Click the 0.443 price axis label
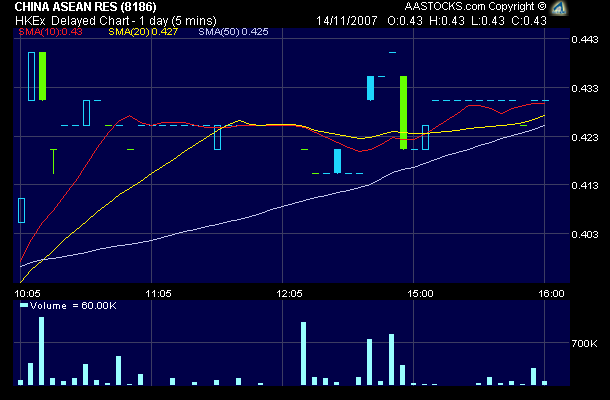610x400 pixels. click(x=585, y=40)
